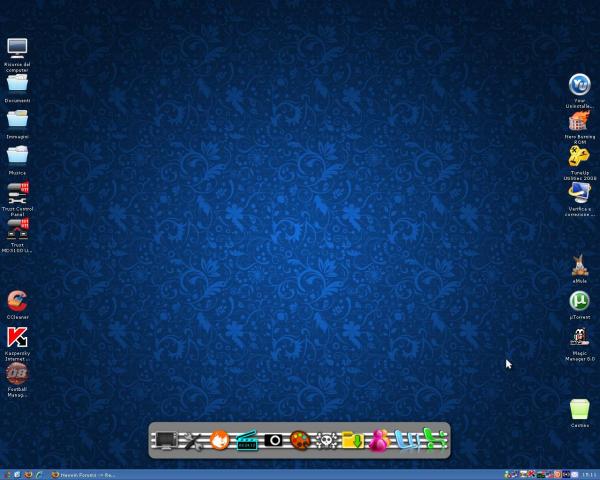Open Verifica e correzione shortcut
Screen dimensions: 600x480
tap(579, 199)
